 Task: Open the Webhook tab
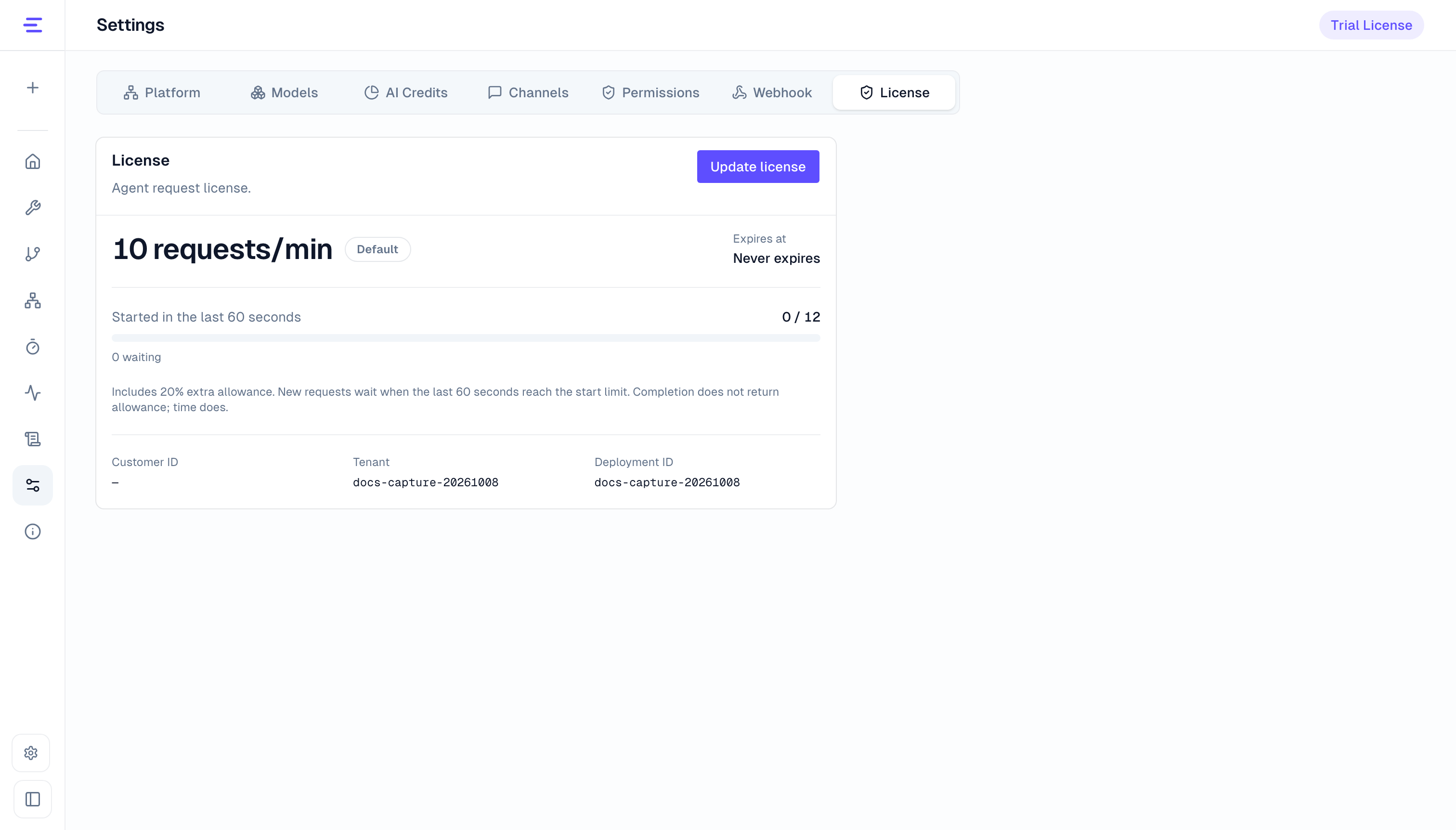coord(772,92)
